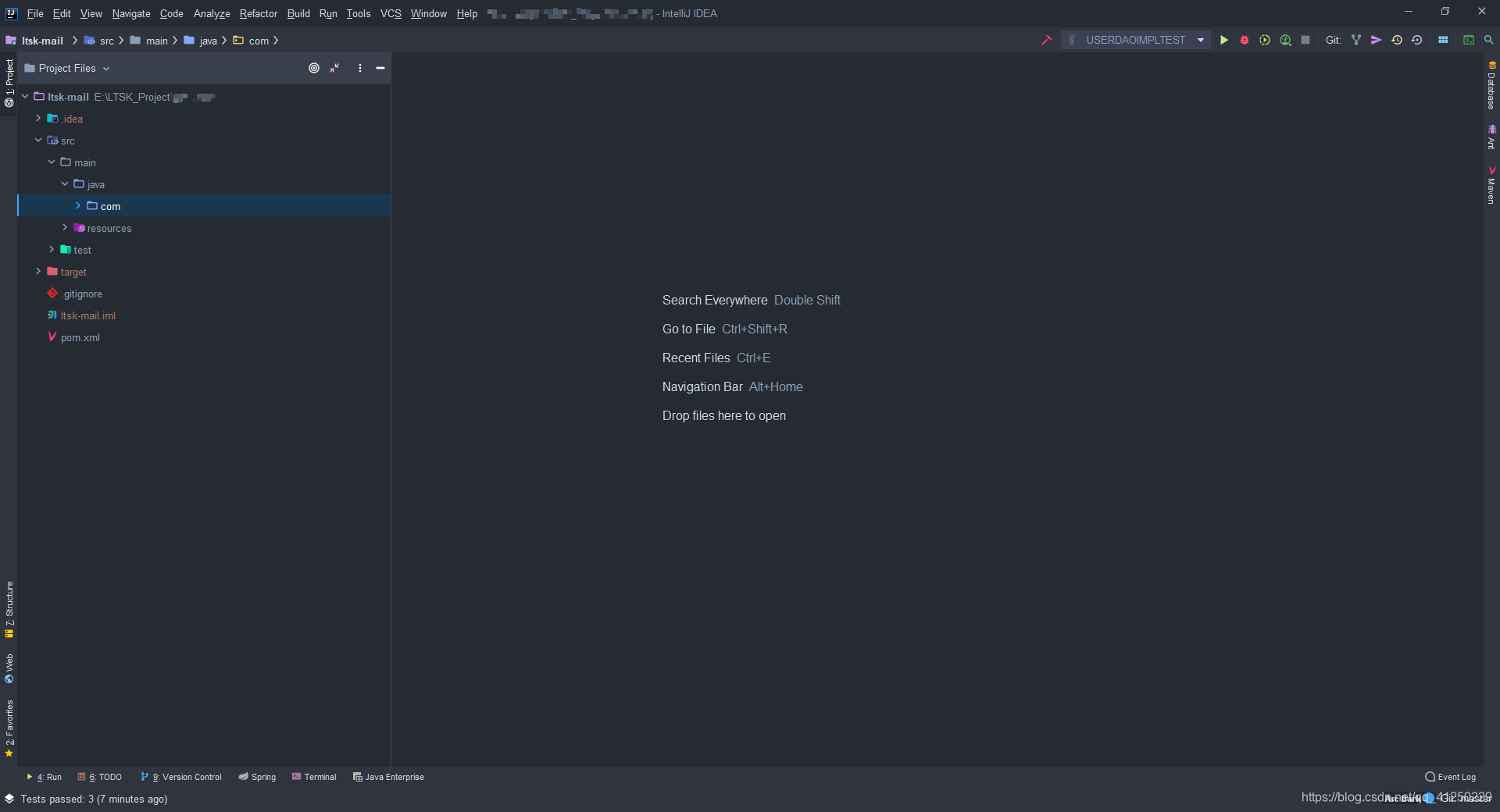Collapse all with the arrows icon
This screenshot has height=812, width=1500.
pyautogui.click(x=334, y=68)
